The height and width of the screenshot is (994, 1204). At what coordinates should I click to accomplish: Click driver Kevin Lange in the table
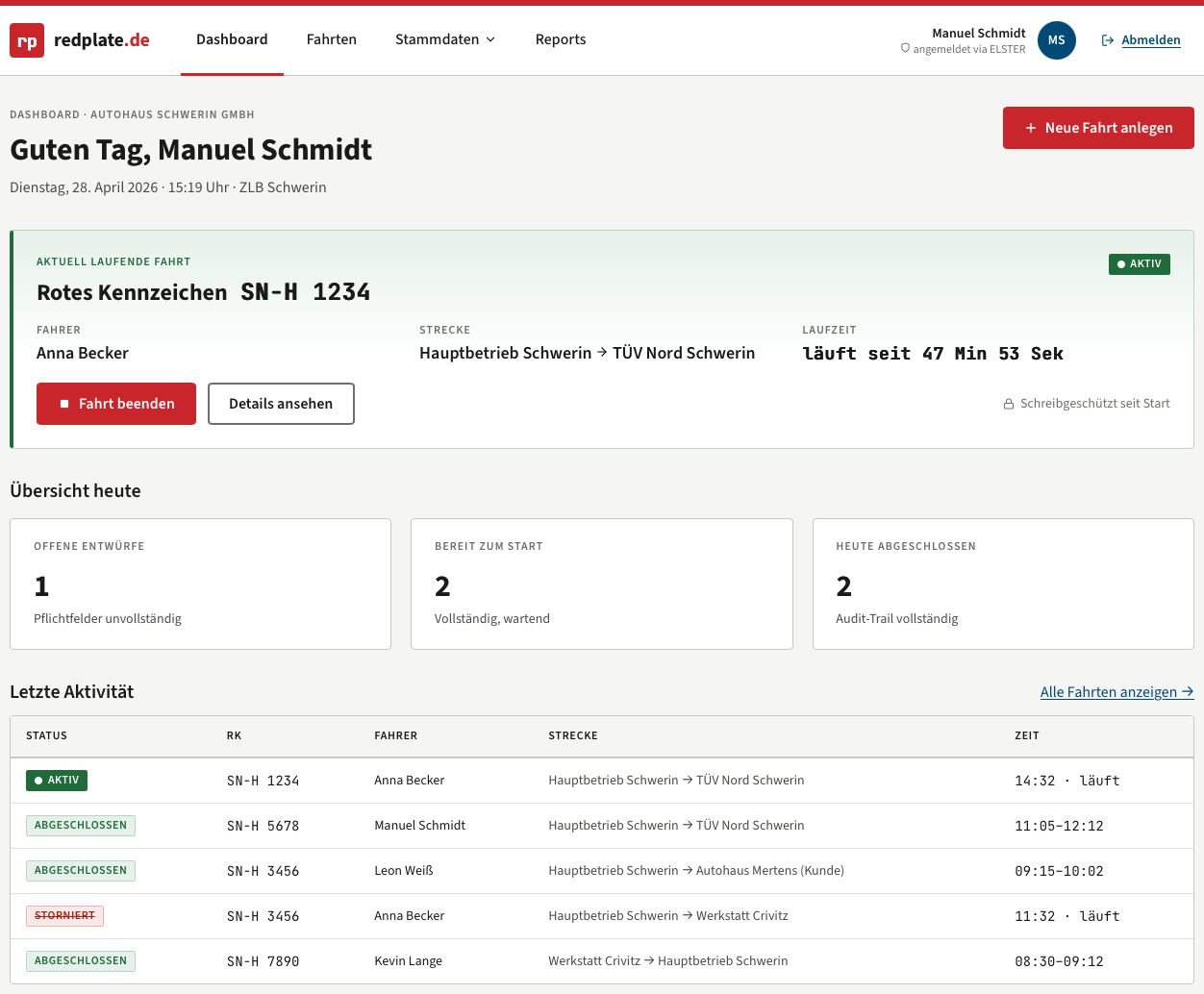pos(408,961)
